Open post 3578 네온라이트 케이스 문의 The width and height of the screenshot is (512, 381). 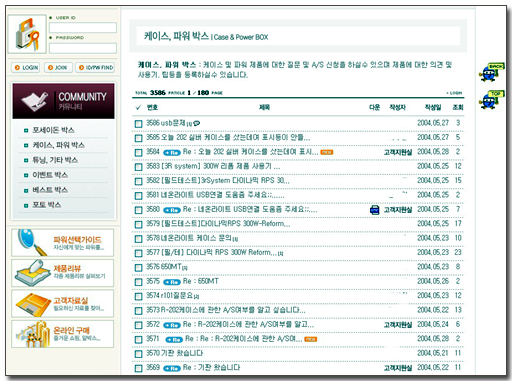[x=196, y=238]
